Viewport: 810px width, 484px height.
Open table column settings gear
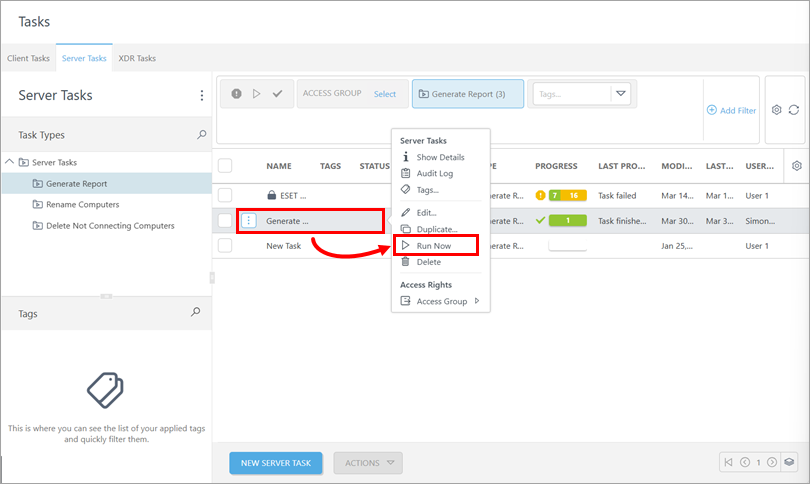796,166
